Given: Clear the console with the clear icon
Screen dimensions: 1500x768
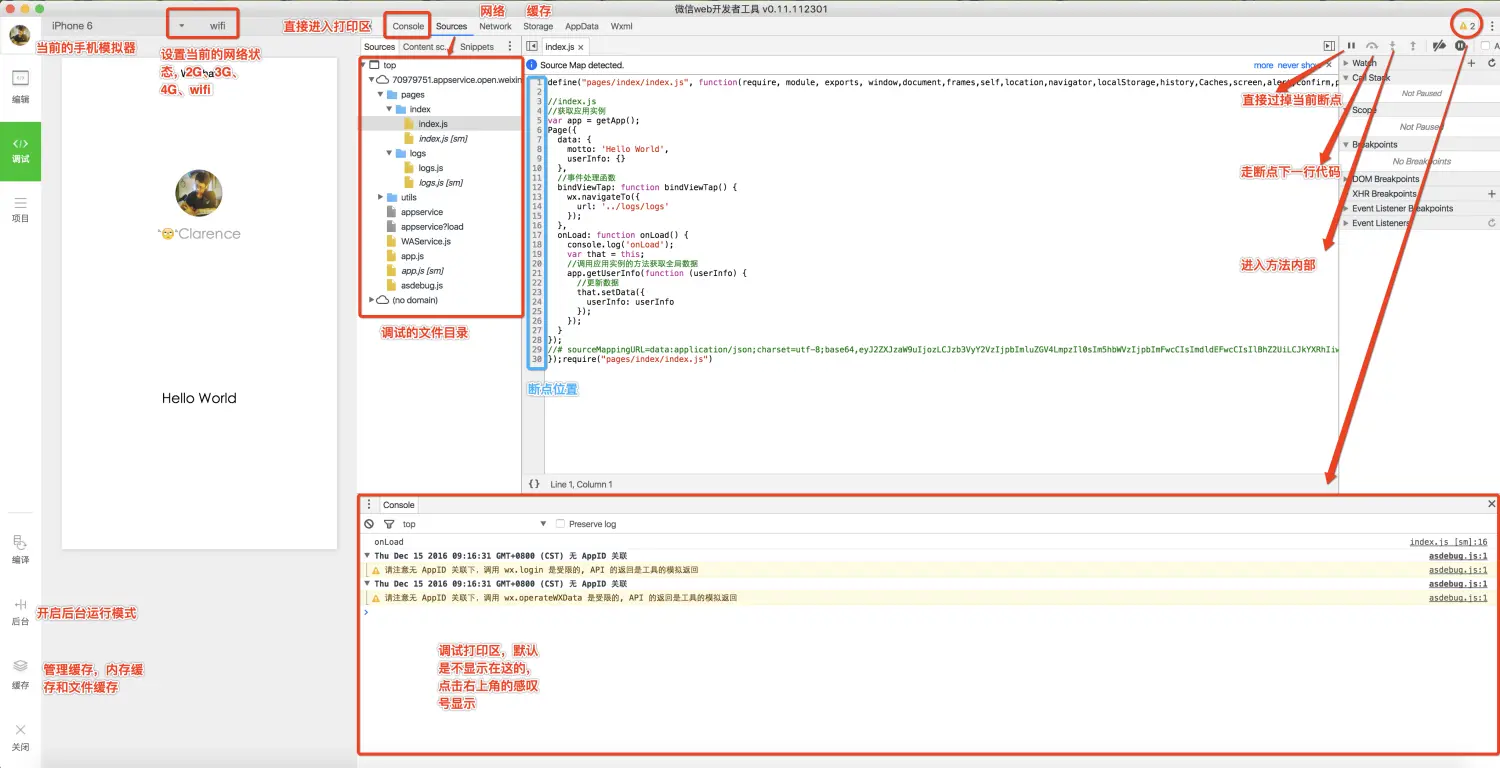Looking at the screenshot, I should (x=369, y=524).
